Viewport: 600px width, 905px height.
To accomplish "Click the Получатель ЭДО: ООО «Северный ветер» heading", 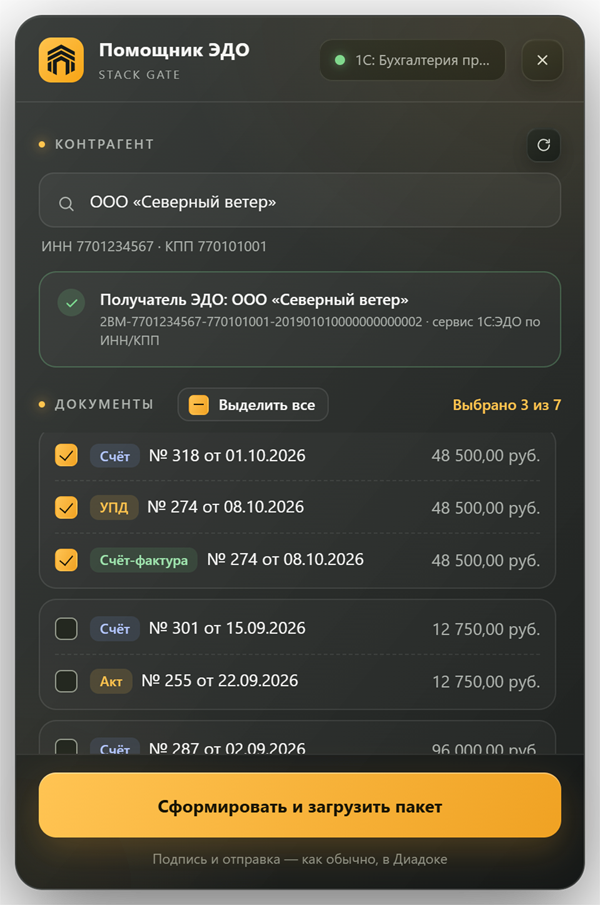I will (x=254, y=300).
